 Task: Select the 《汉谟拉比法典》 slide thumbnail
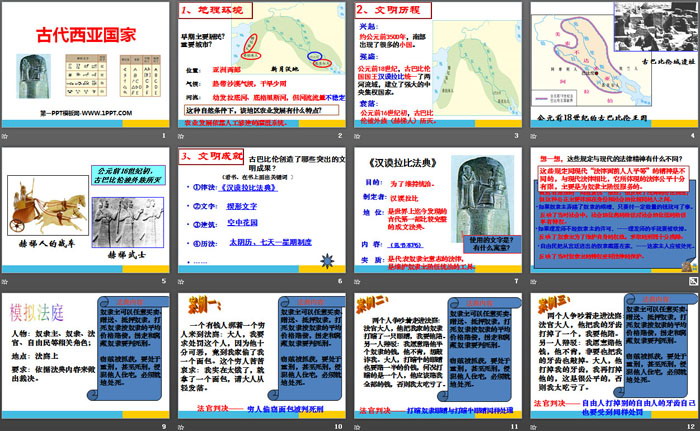pos(438,210)
